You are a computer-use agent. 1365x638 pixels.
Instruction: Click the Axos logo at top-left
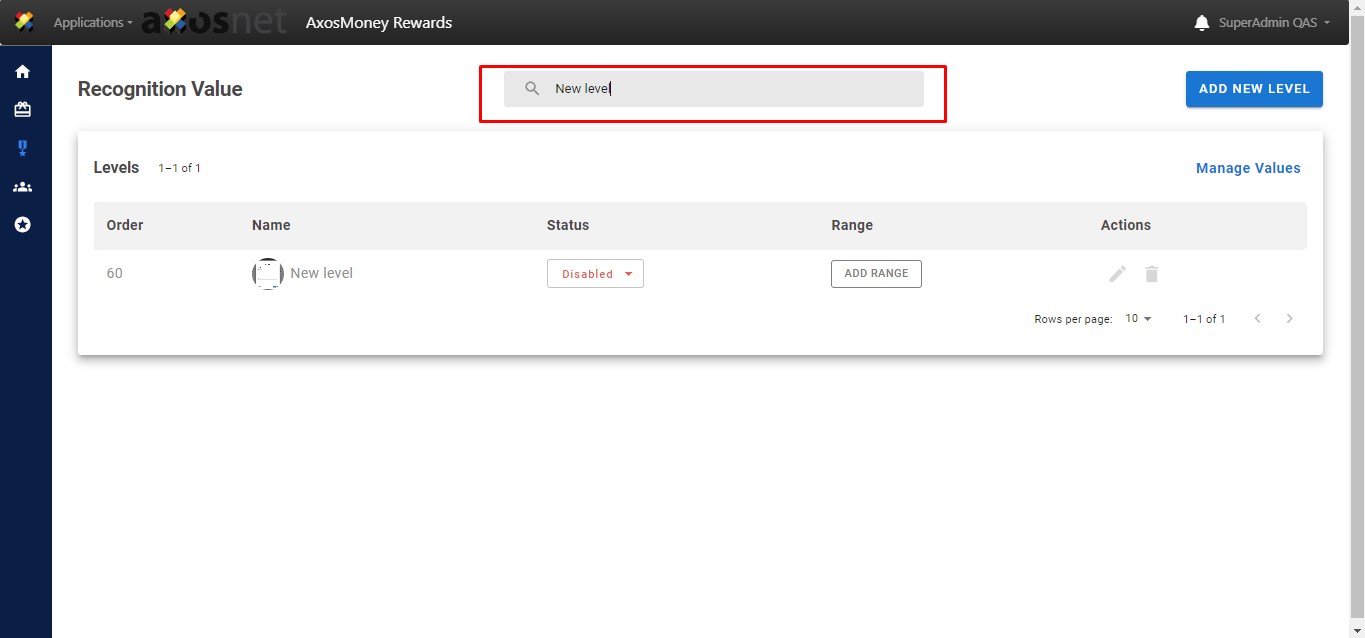coord(24,22)
